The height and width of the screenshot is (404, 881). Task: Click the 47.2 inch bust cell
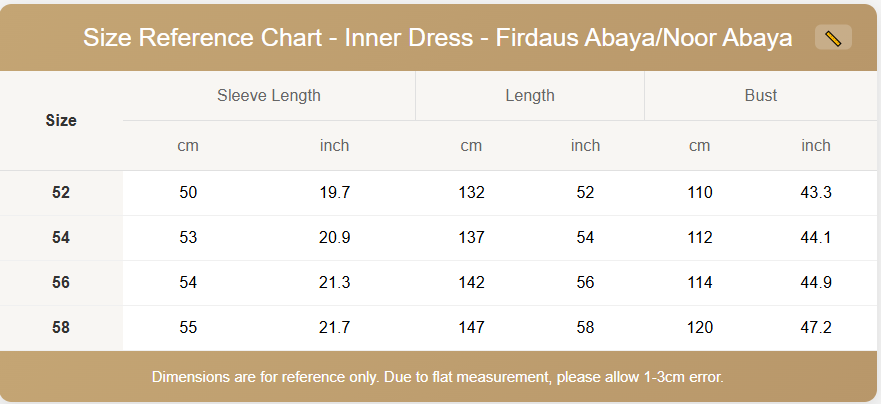(816, 327)
